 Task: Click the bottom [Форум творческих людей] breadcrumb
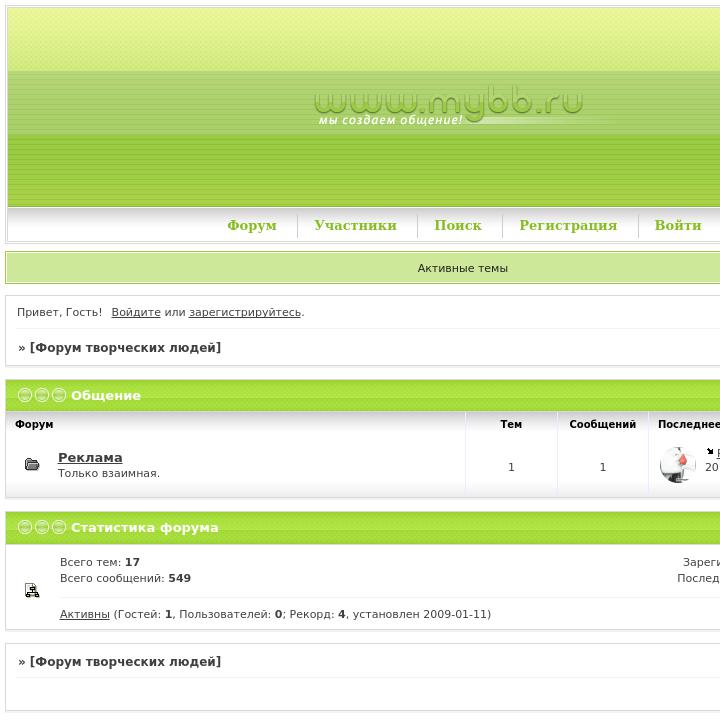(125, 662)
